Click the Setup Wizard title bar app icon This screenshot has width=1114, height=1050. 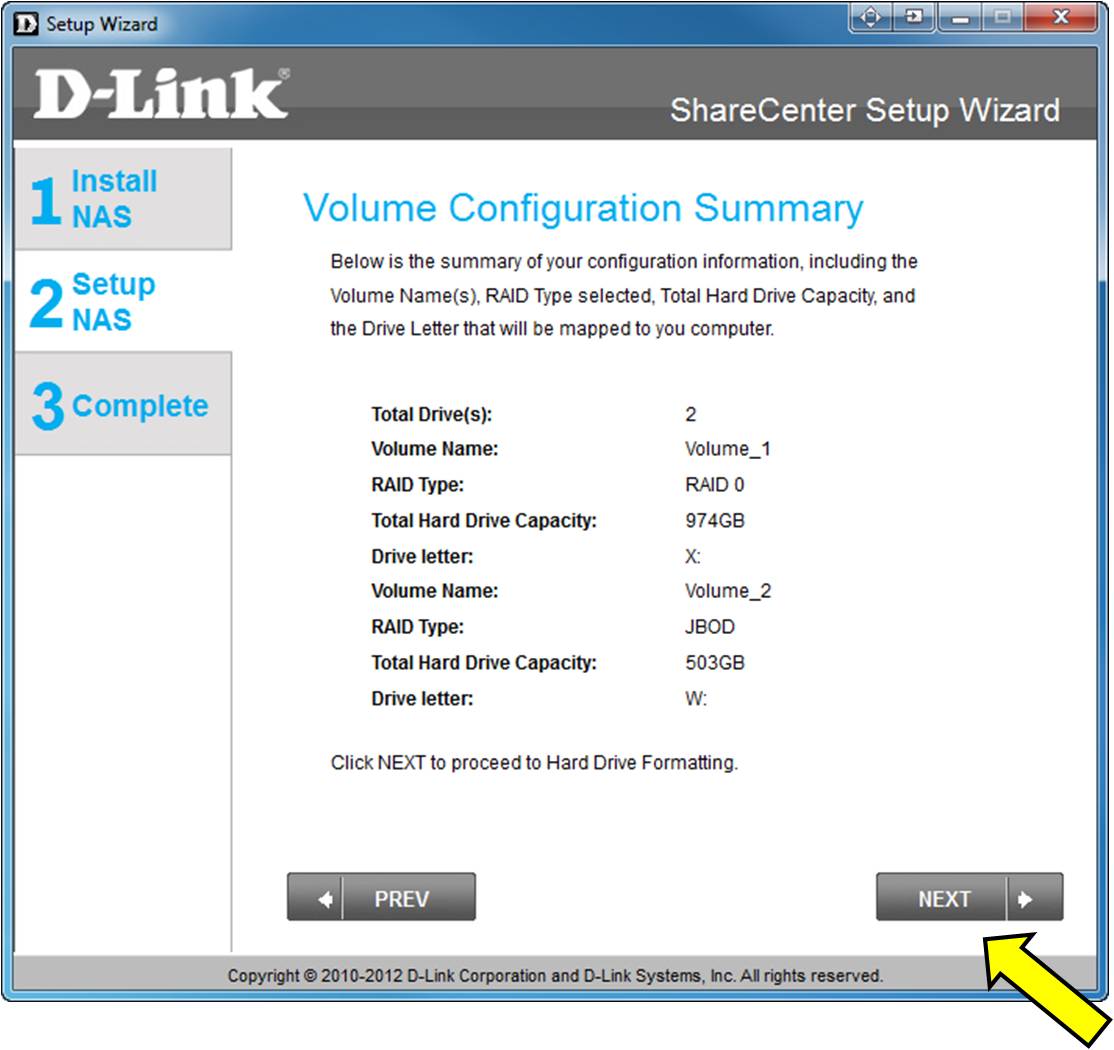tap(26, 23)
